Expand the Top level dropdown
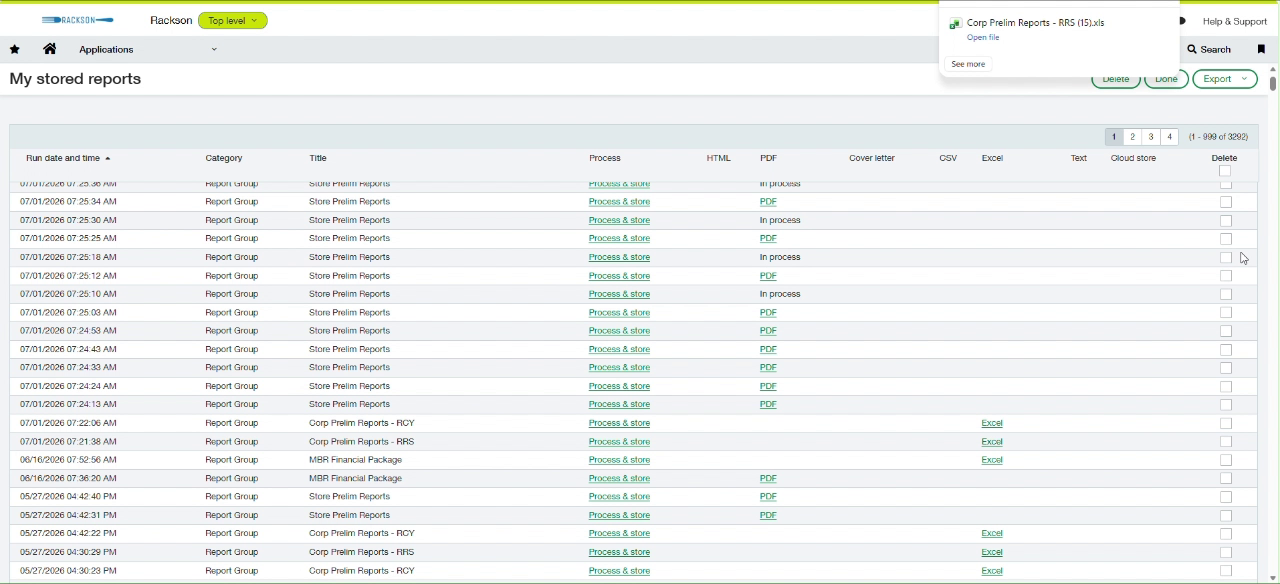Screen dimensions: 1280x584 click(233, 20)
